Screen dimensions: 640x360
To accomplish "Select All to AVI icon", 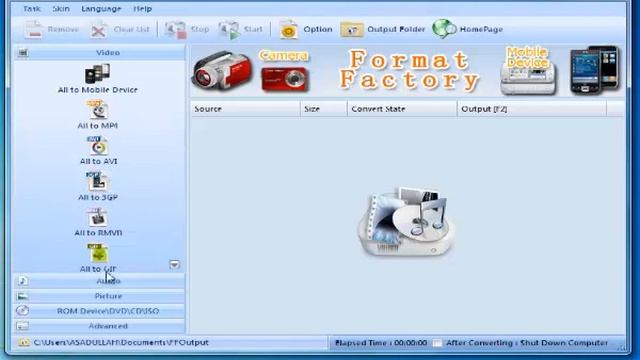I will [x=98, y=145].
